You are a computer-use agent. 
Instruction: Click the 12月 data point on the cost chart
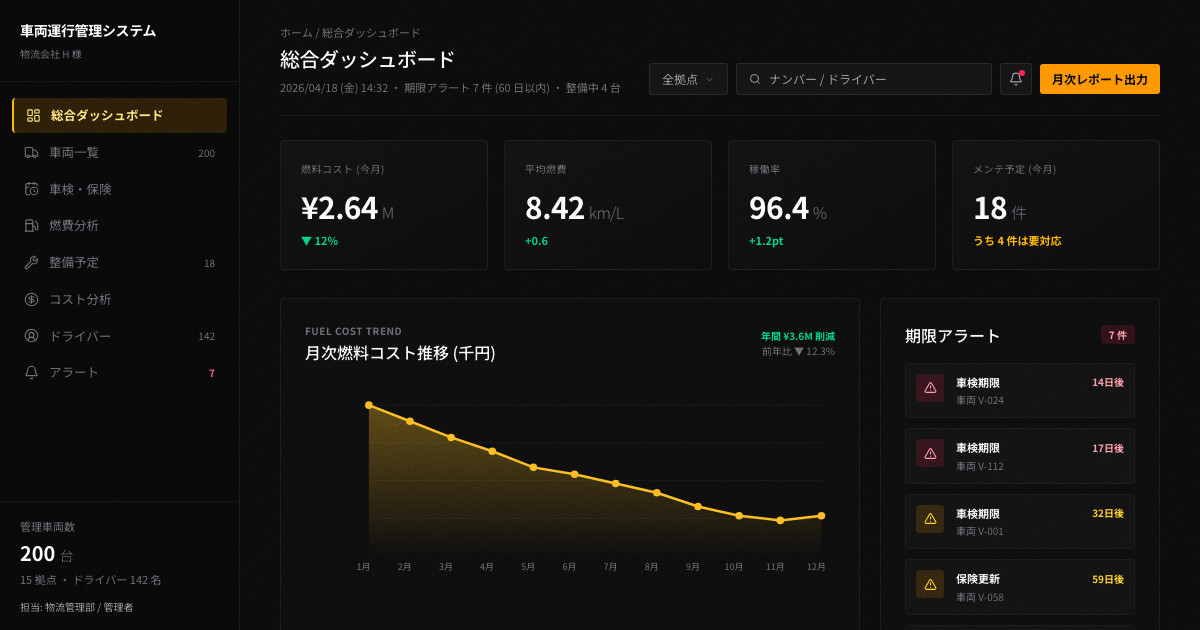click(x=820, y=515)
